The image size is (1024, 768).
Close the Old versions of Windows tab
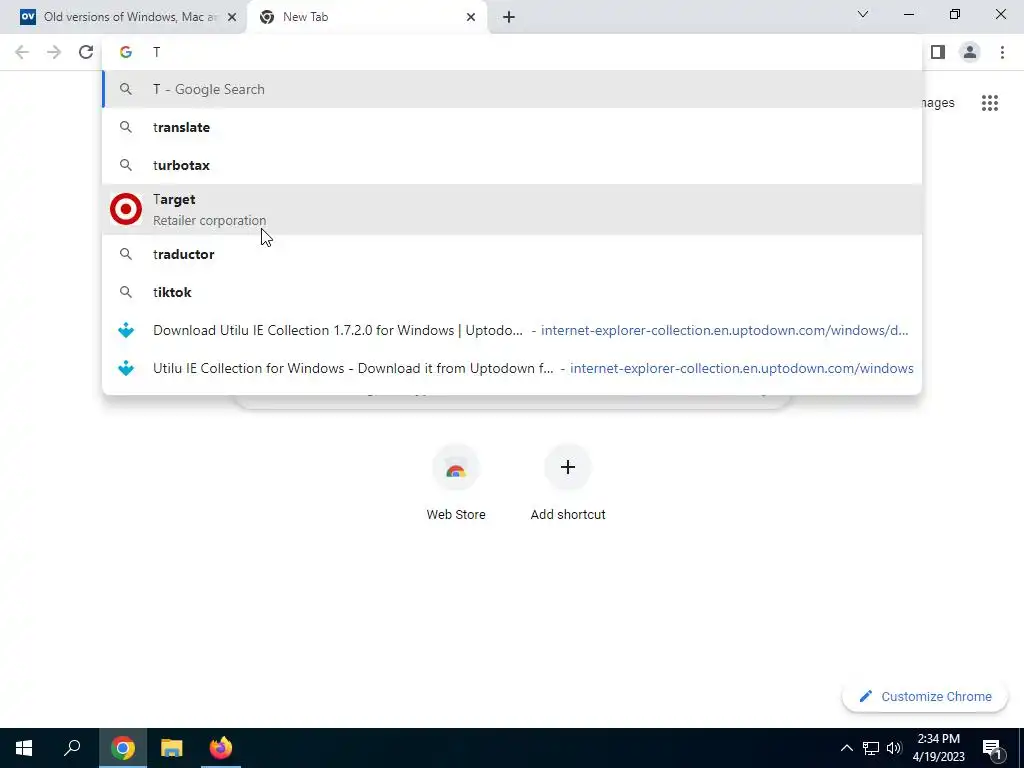(x=232, y=17)
